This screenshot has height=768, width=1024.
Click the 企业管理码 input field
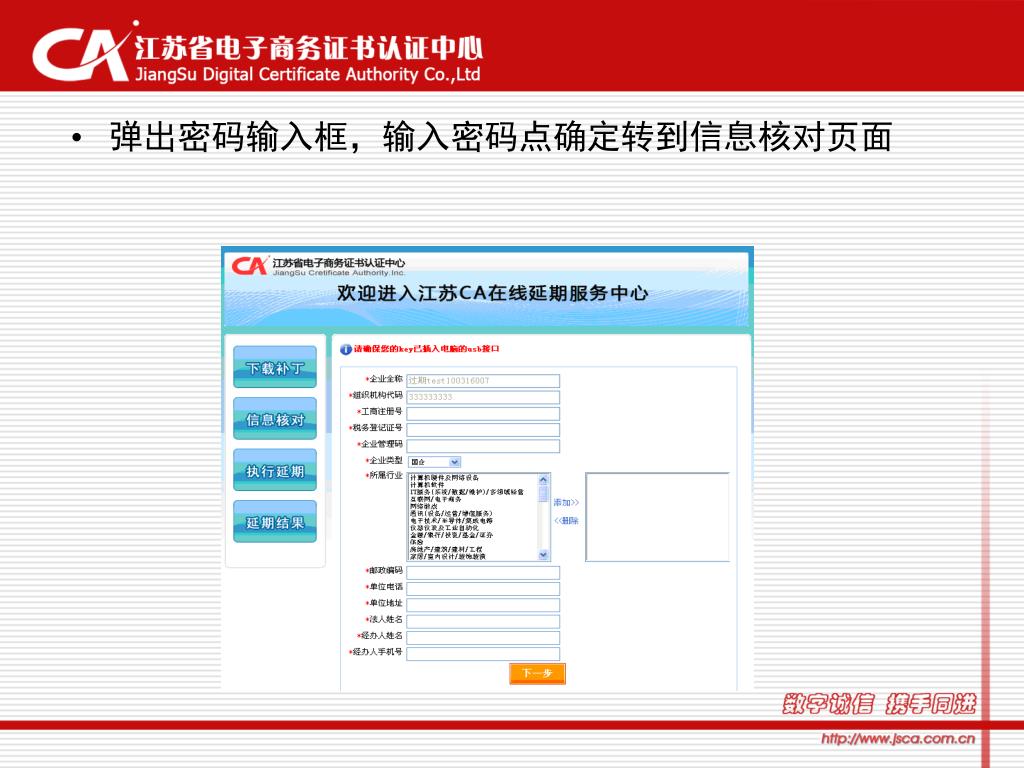pos(483,446)
